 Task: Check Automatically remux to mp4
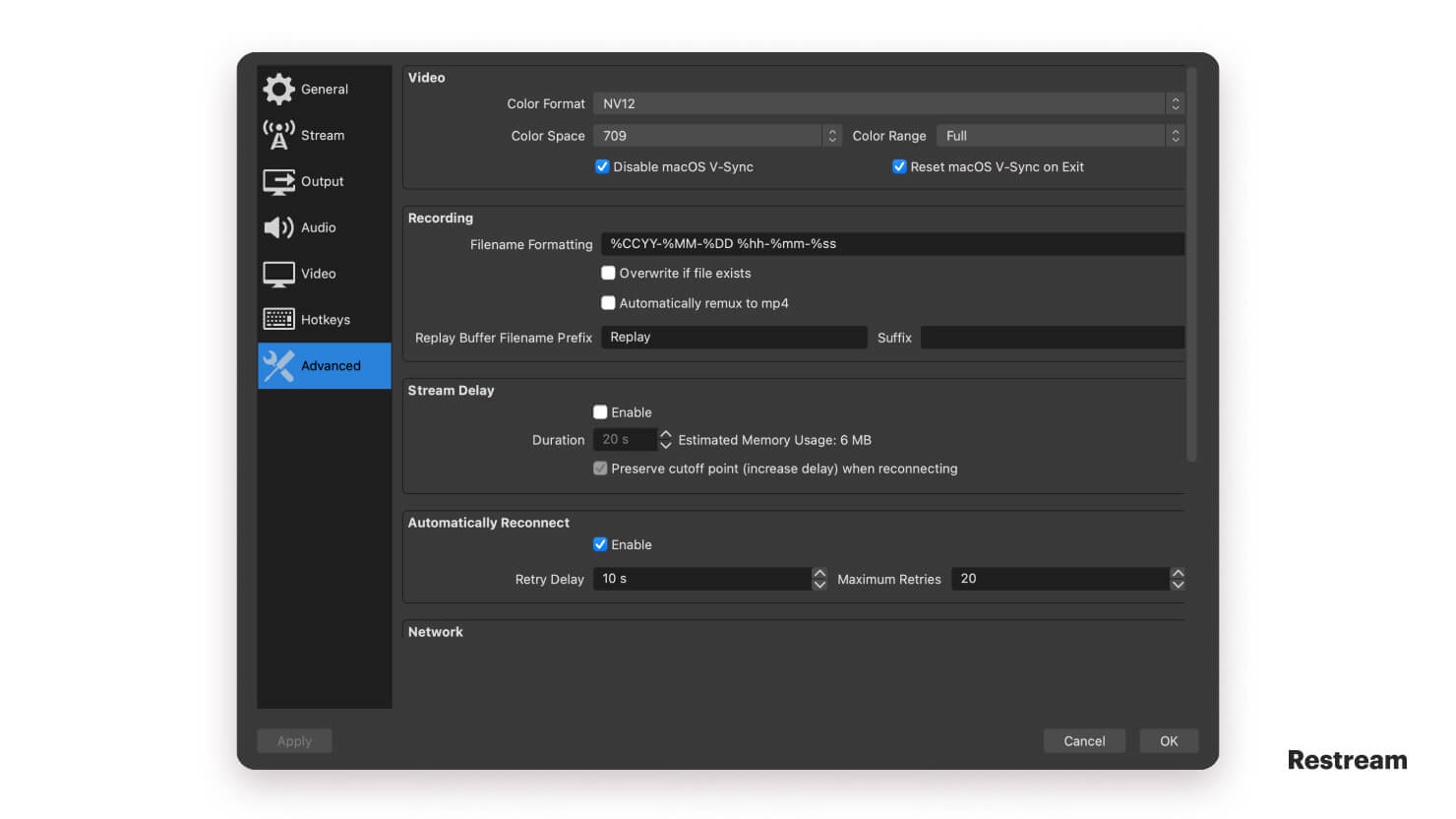(608, 302)
